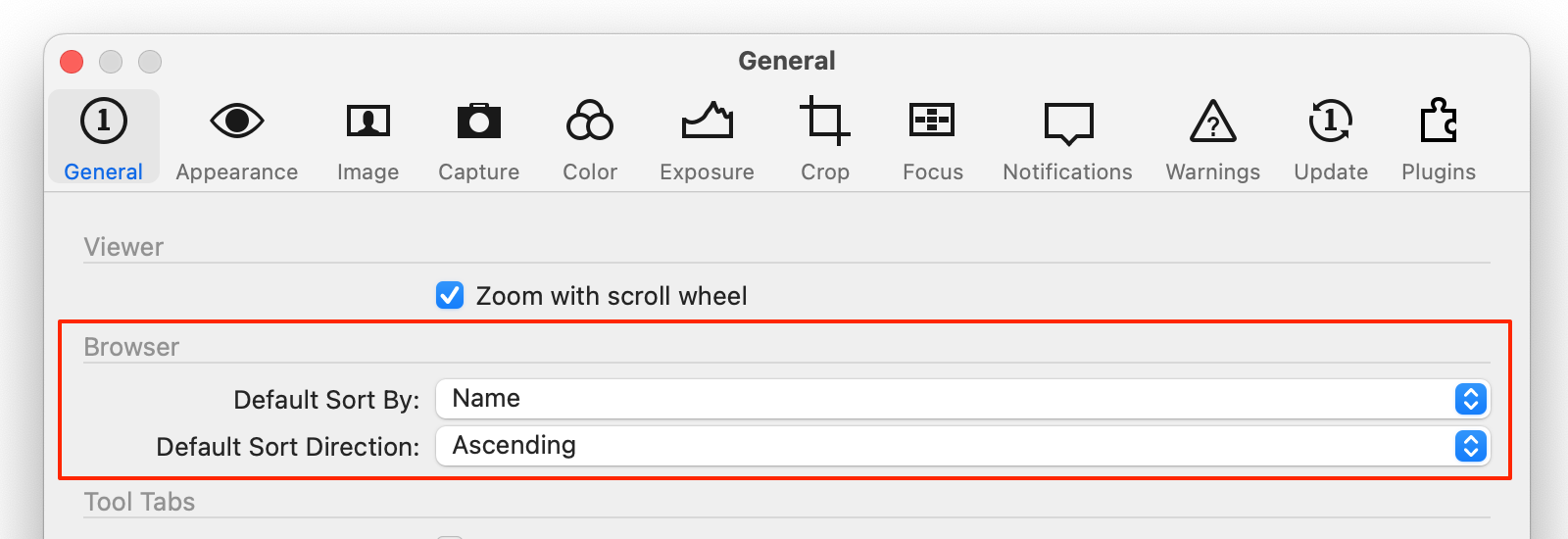Open the Appearance preferences eye icon
Screen dimensions: 1568x539
coord(236,122)
